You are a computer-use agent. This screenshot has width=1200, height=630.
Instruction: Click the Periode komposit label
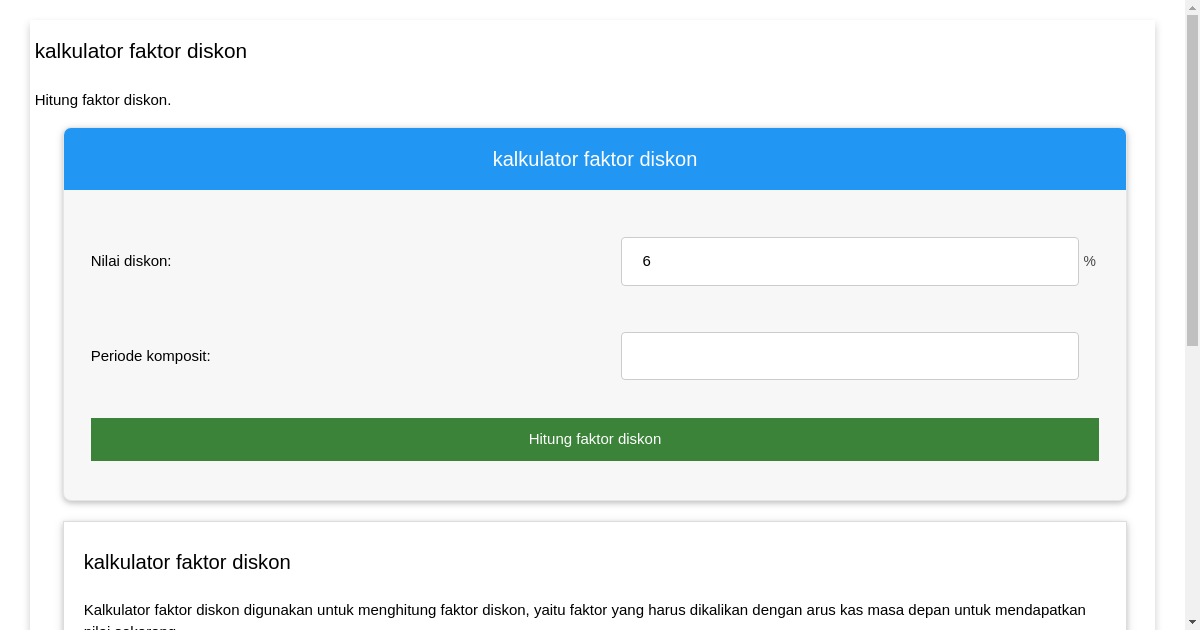point(151,355)
